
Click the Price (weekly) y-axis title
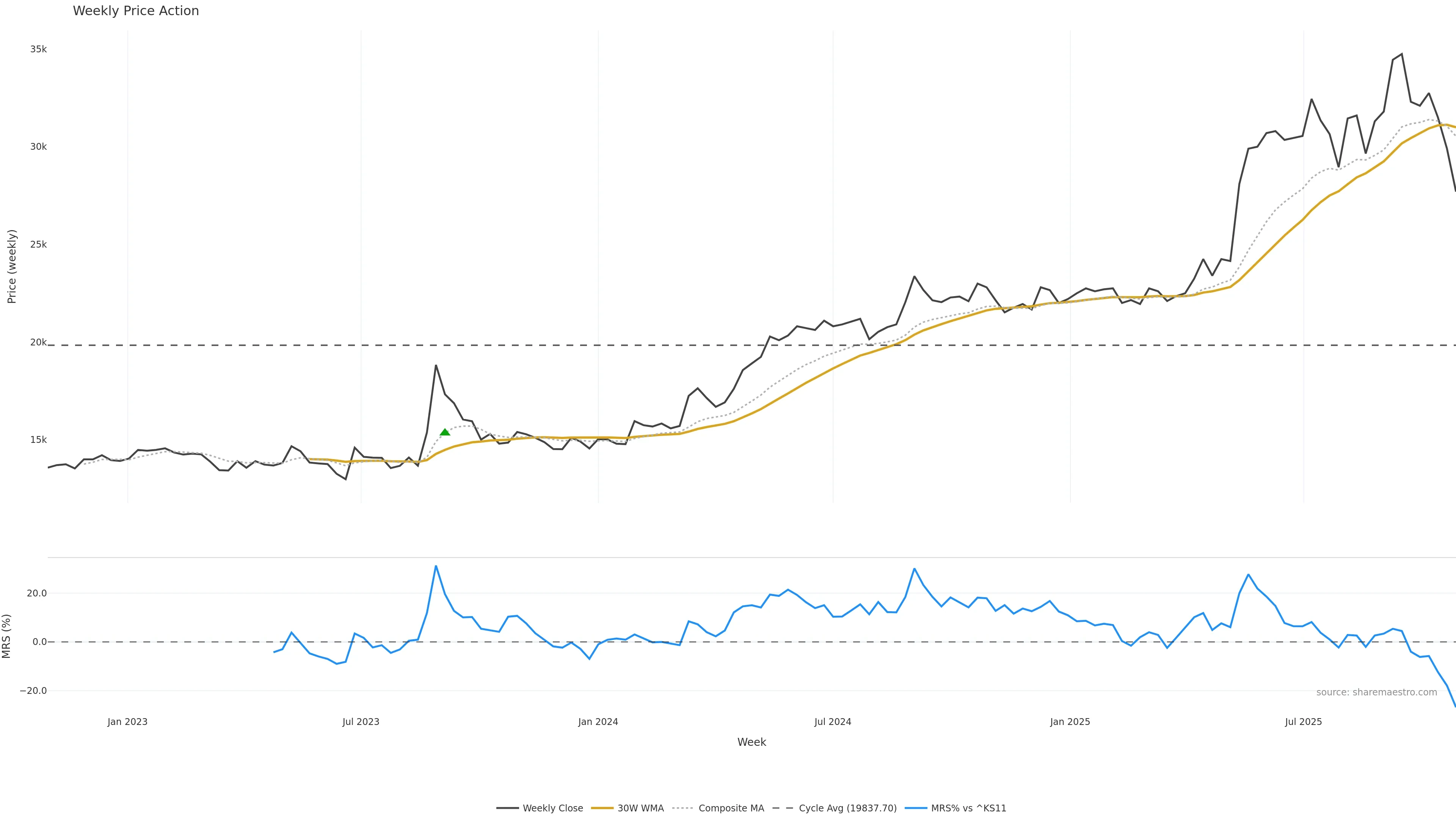(x=12, y=266)
